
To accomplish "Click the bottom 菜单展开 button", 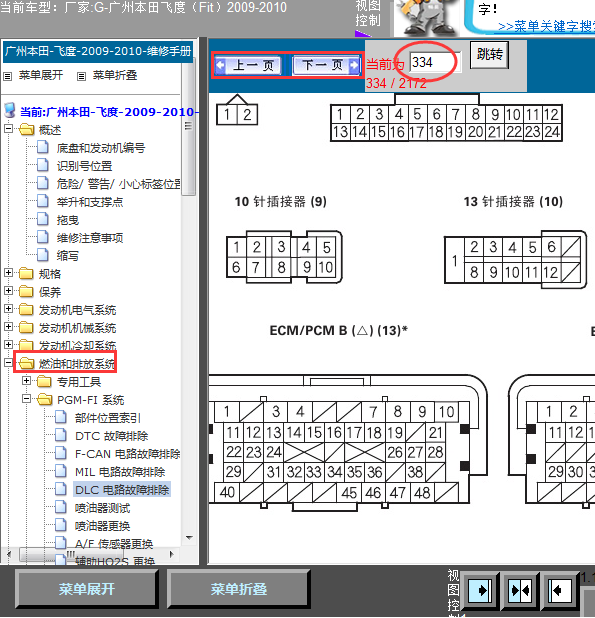I will tap(87, 589).
